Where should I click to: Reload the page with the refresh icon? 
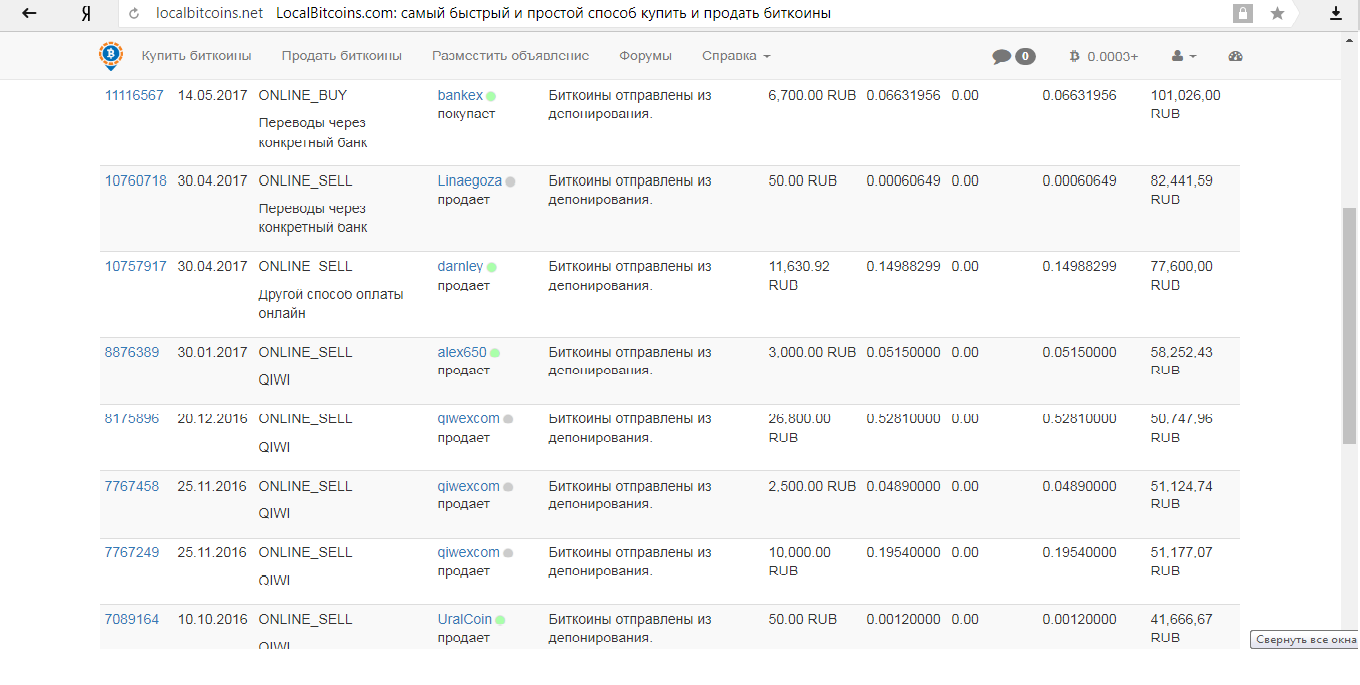[135, 14]
